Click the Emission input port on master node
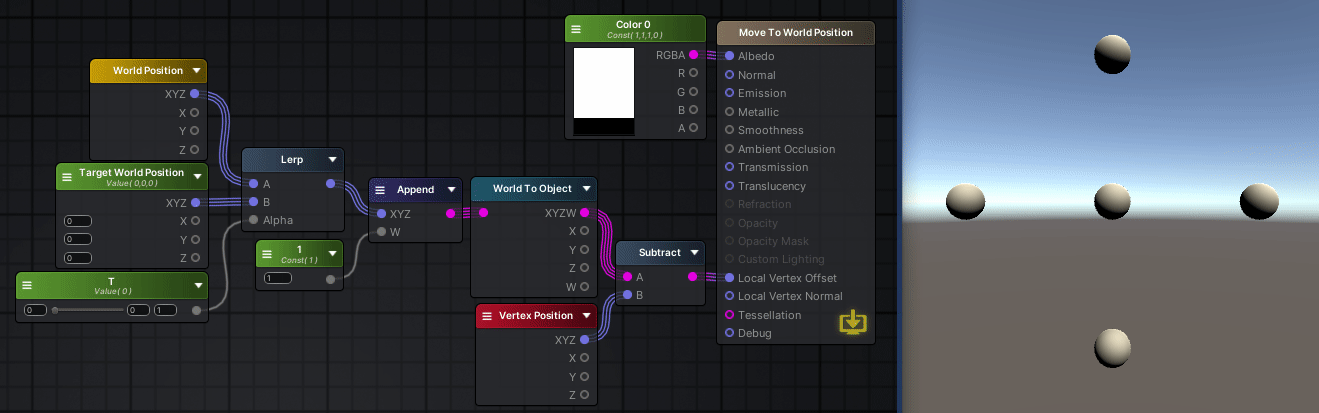This screenshot has height=413, width=1319. [x=730, y=93]
